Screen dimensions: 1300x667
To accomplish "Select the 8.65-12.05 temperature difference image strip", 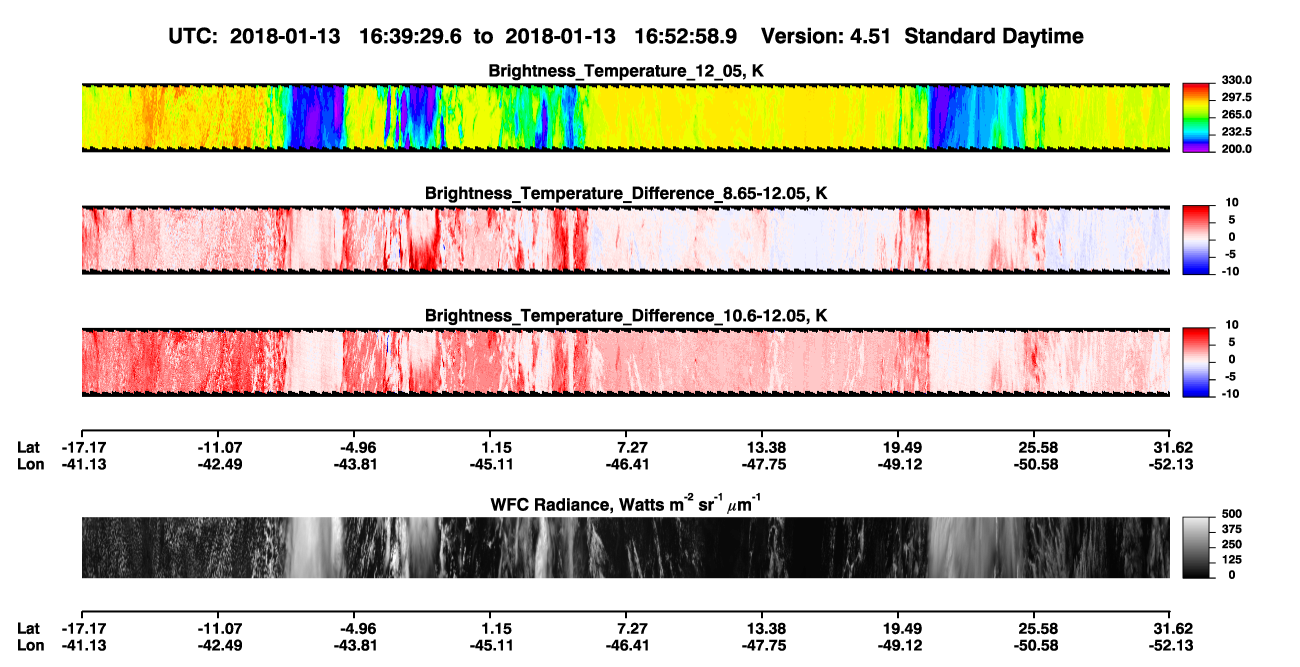I will (x=625, y=239).
